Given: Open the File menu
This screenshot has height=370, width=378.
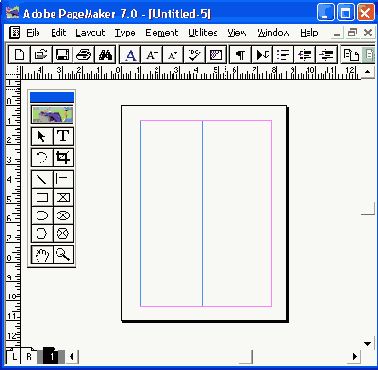Looking at the screenshot, I should [x=33, y=33].
